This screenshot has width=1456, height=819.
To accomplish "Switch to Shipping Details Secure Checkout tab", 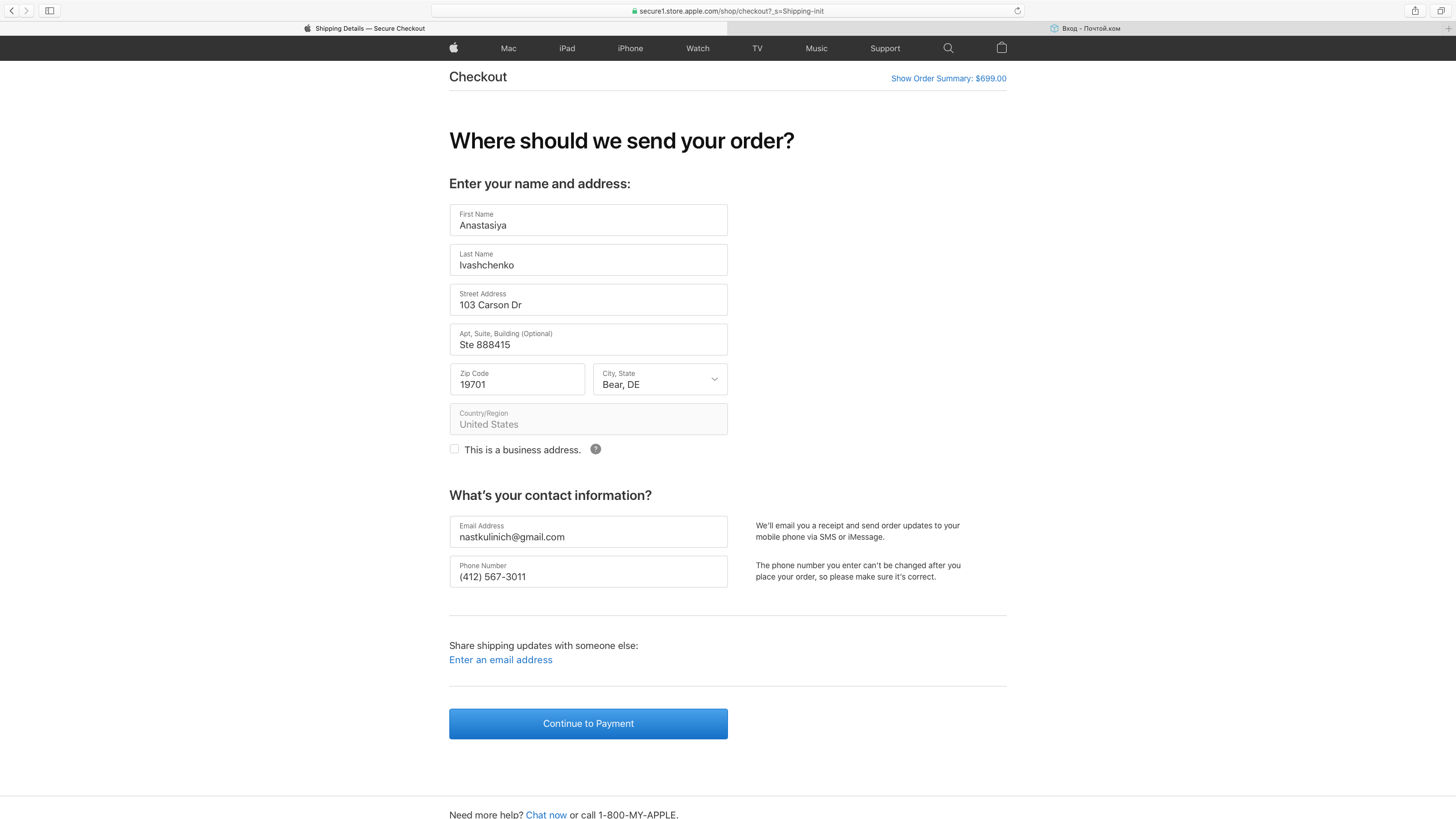I will 364,28.
